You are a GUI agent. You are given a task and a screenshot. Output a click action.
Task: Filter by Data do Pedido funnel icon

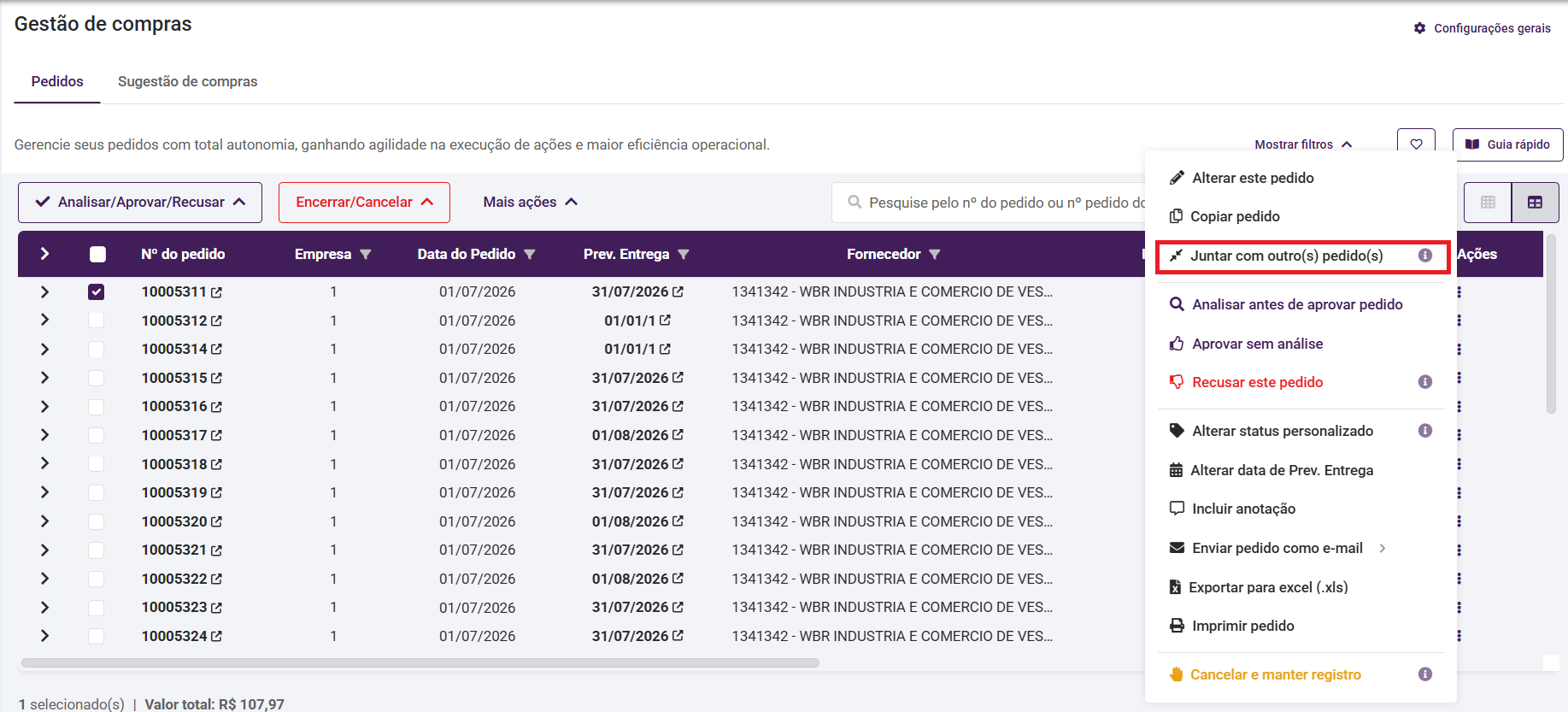530,255
